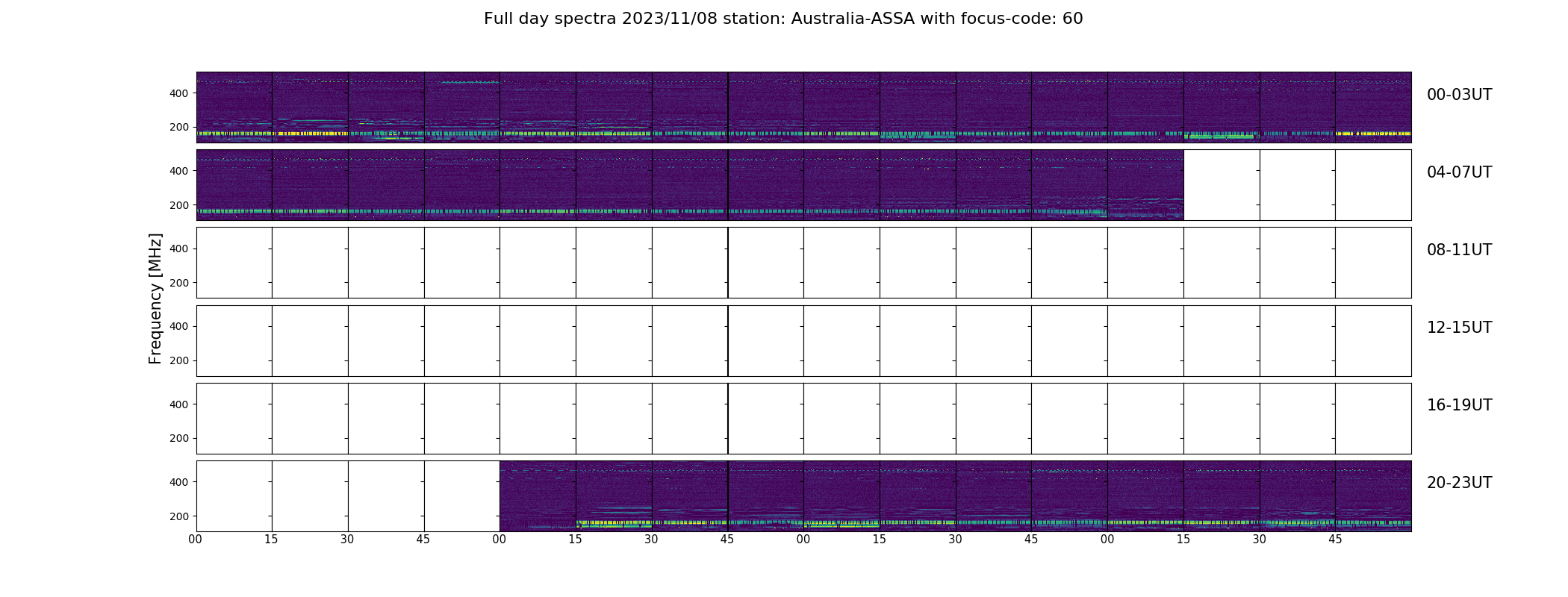Viewport: 1568px width, 597px height.
Task: Select the 00-03UT row label
Action: pyautogui.click(x=1459, y=95)
